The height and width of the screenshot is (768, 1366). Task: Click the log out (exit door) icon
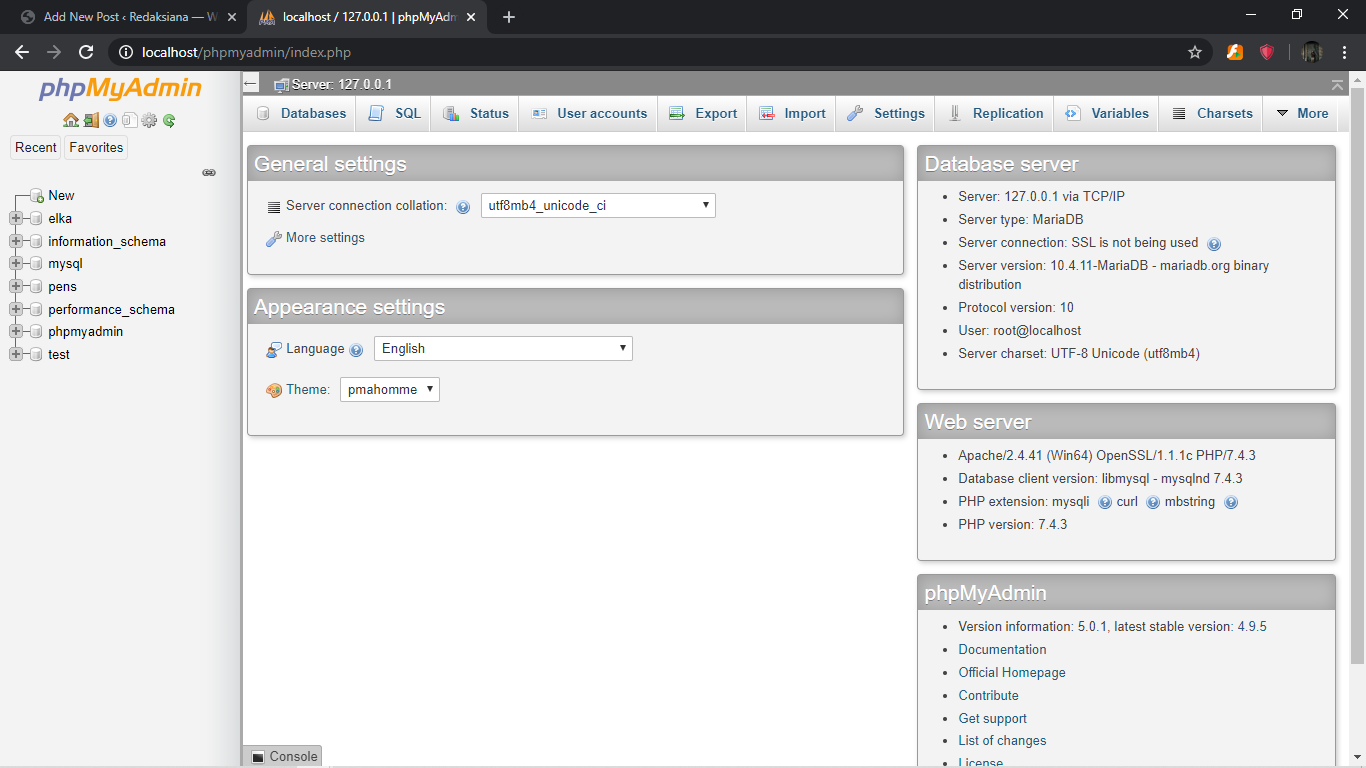click(x=91, y=120)
